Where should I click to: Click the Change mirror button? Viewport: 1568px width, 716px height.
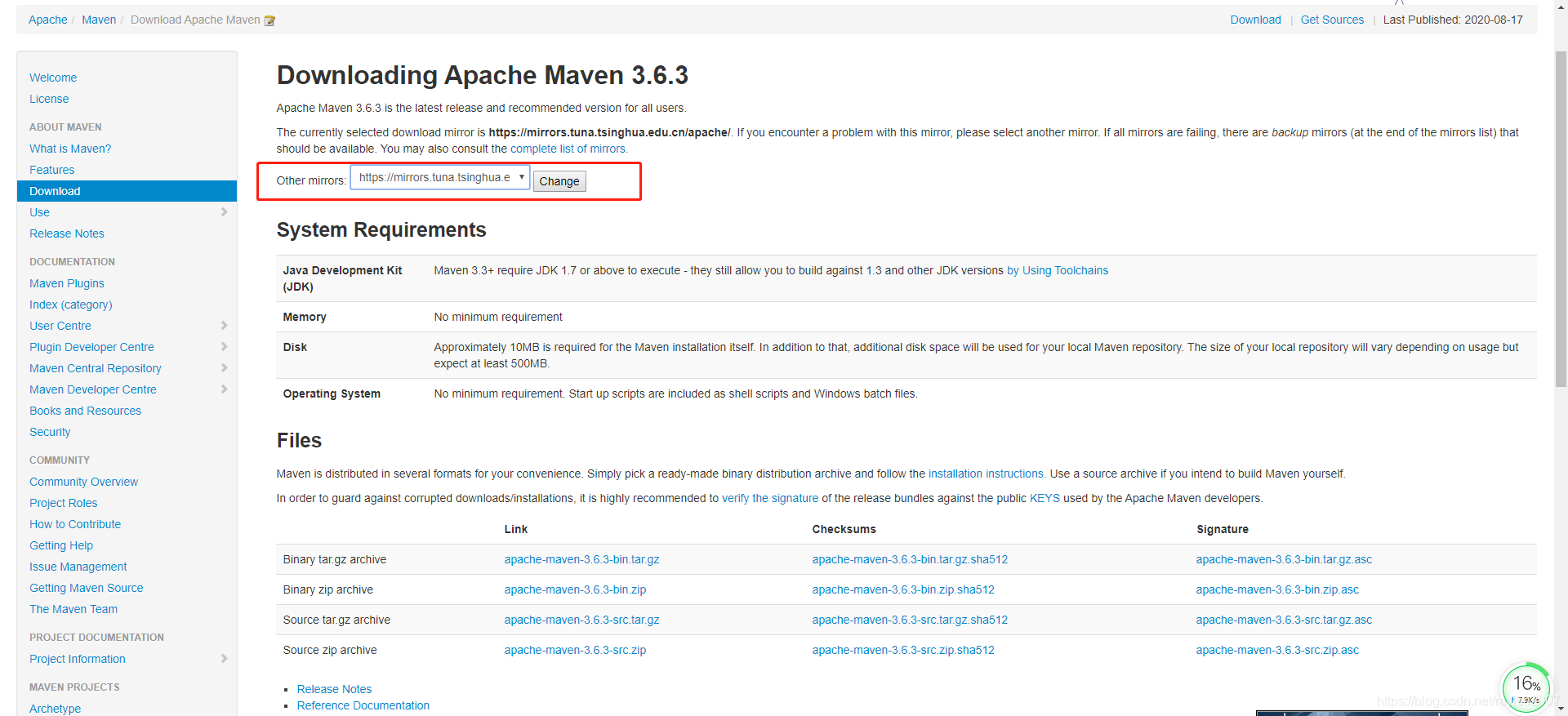559,181
